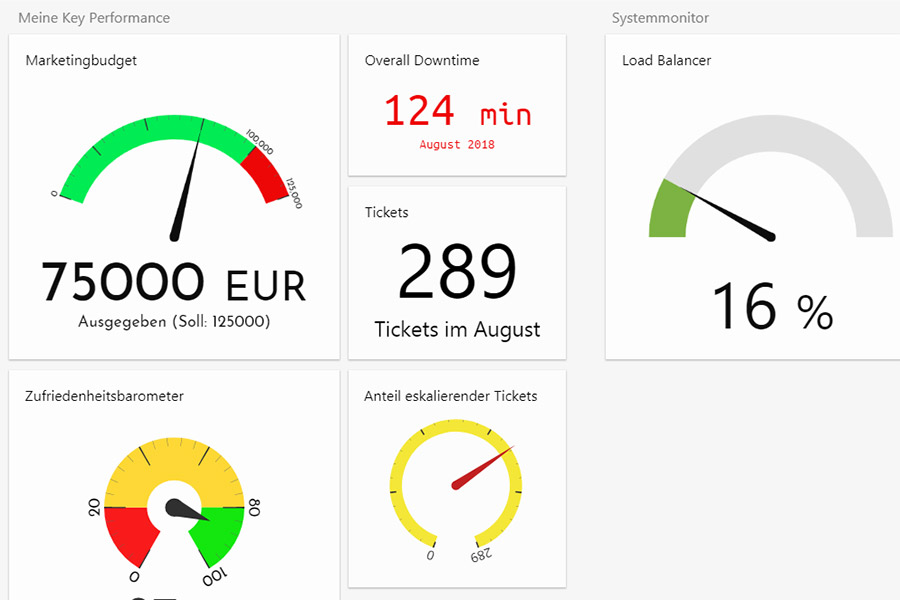The height and width of the screenshot is (600, 900).
Task: Click the 124 min downtime value
Action: tap(457, 111)
